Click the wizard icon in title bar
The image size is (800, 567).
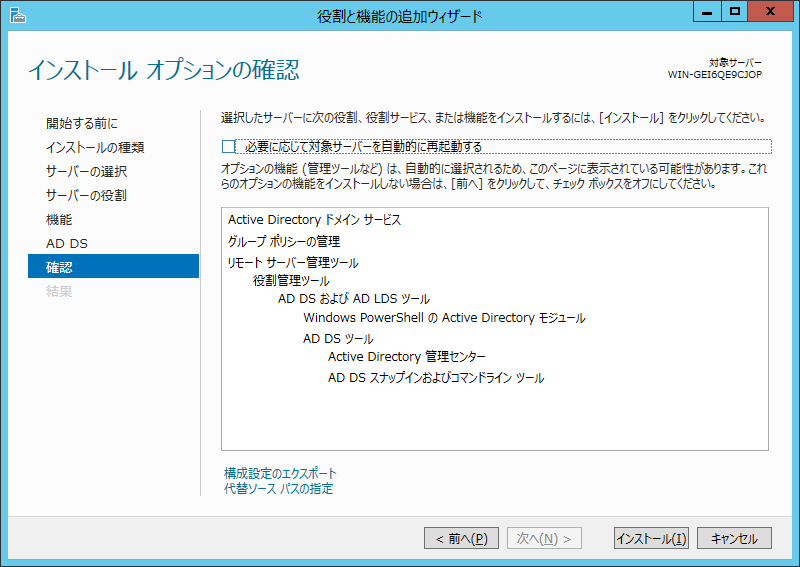(15, 14)
